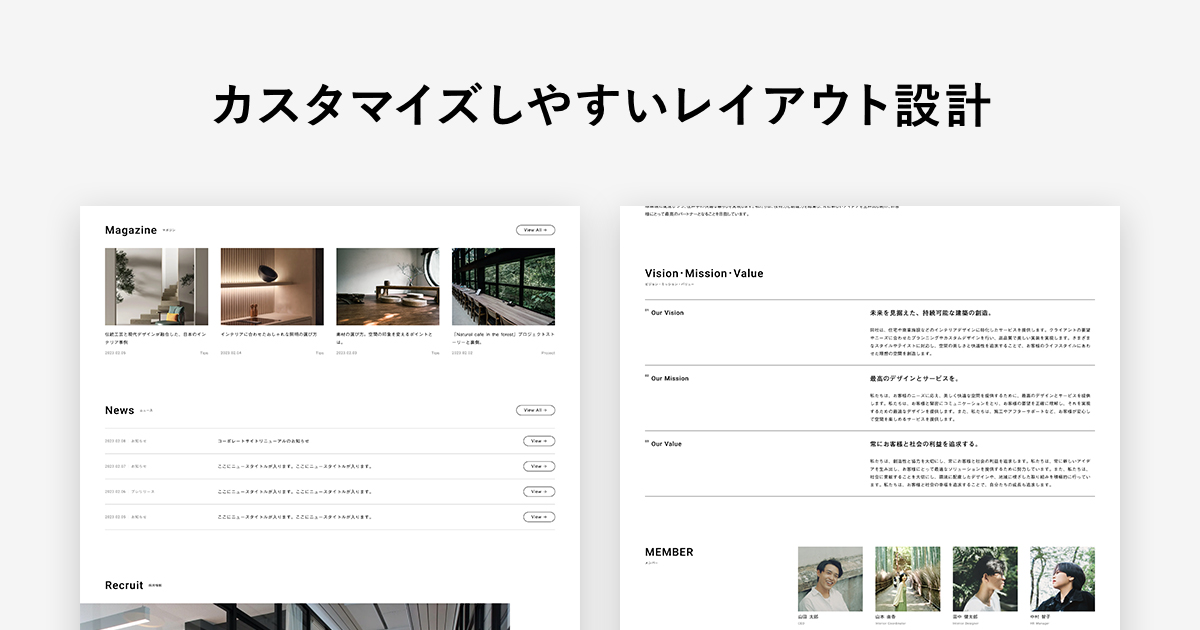
Task: Select the View button on the 2023.02.06 press release row
Action: (539, 492)
